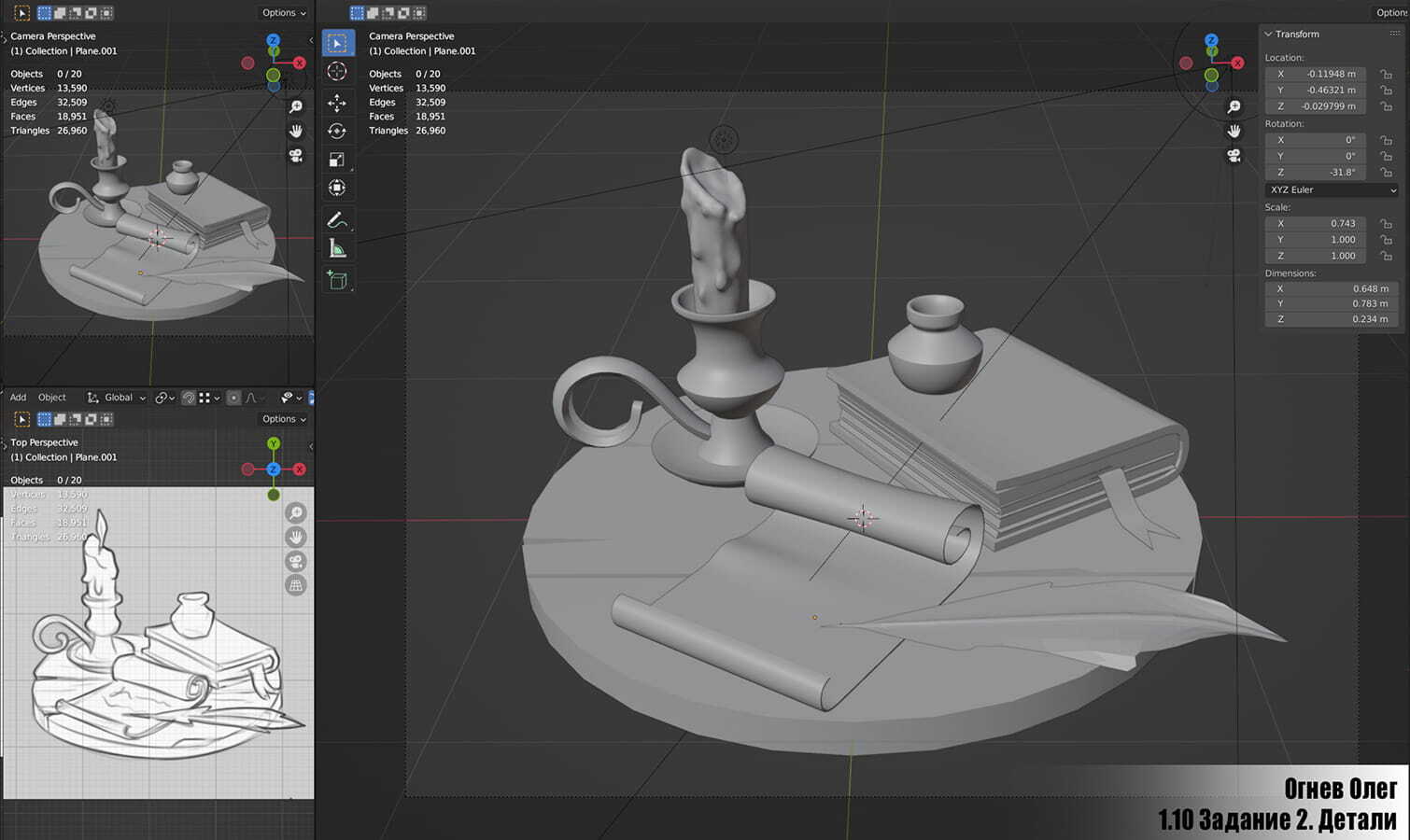Open the Object menu
Image resolution: width=1410 pixels, height=840 pixels.
[x=51, y=398]
